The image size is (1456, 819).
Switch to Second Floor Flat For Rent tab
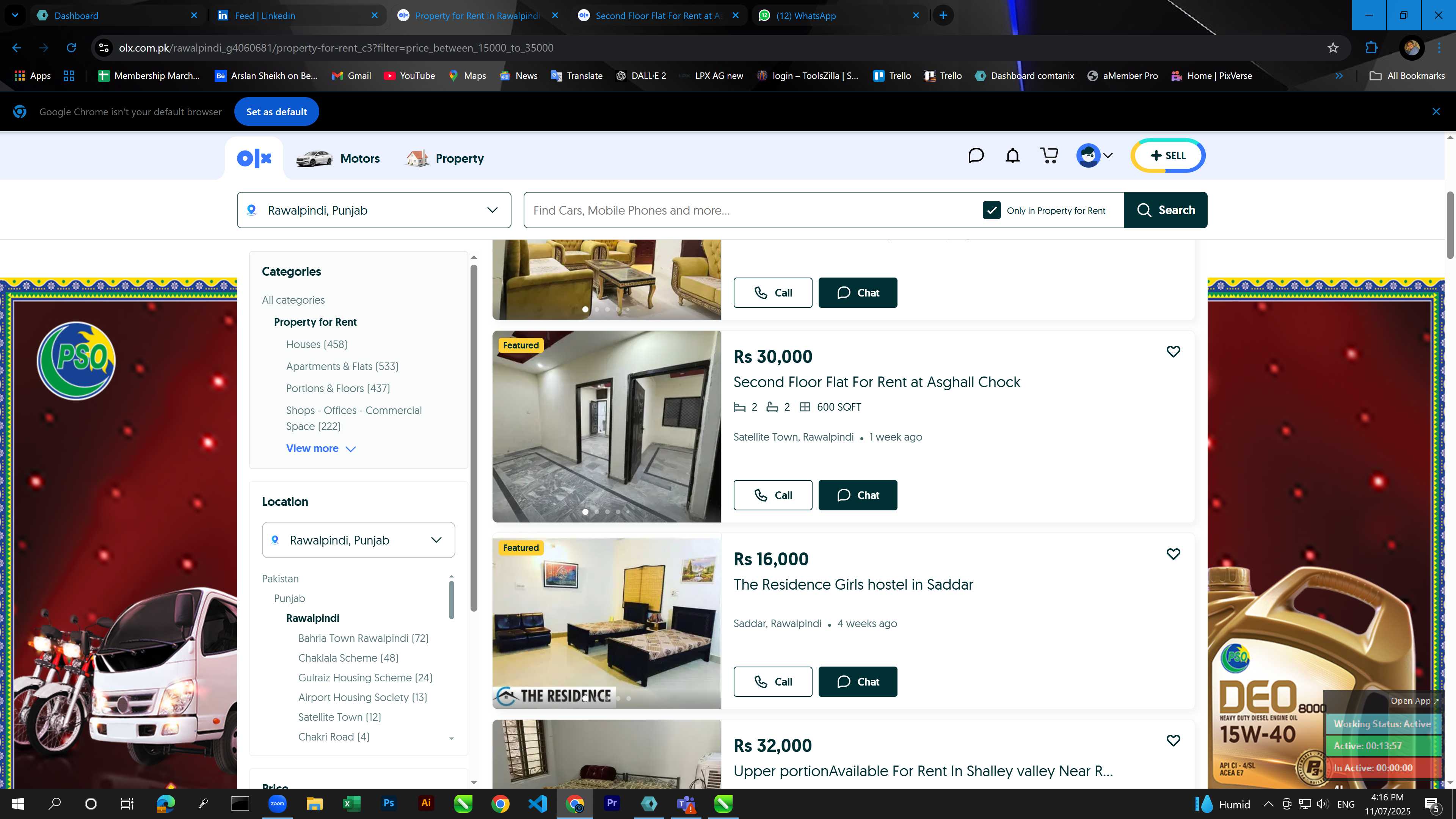[658, 15]
